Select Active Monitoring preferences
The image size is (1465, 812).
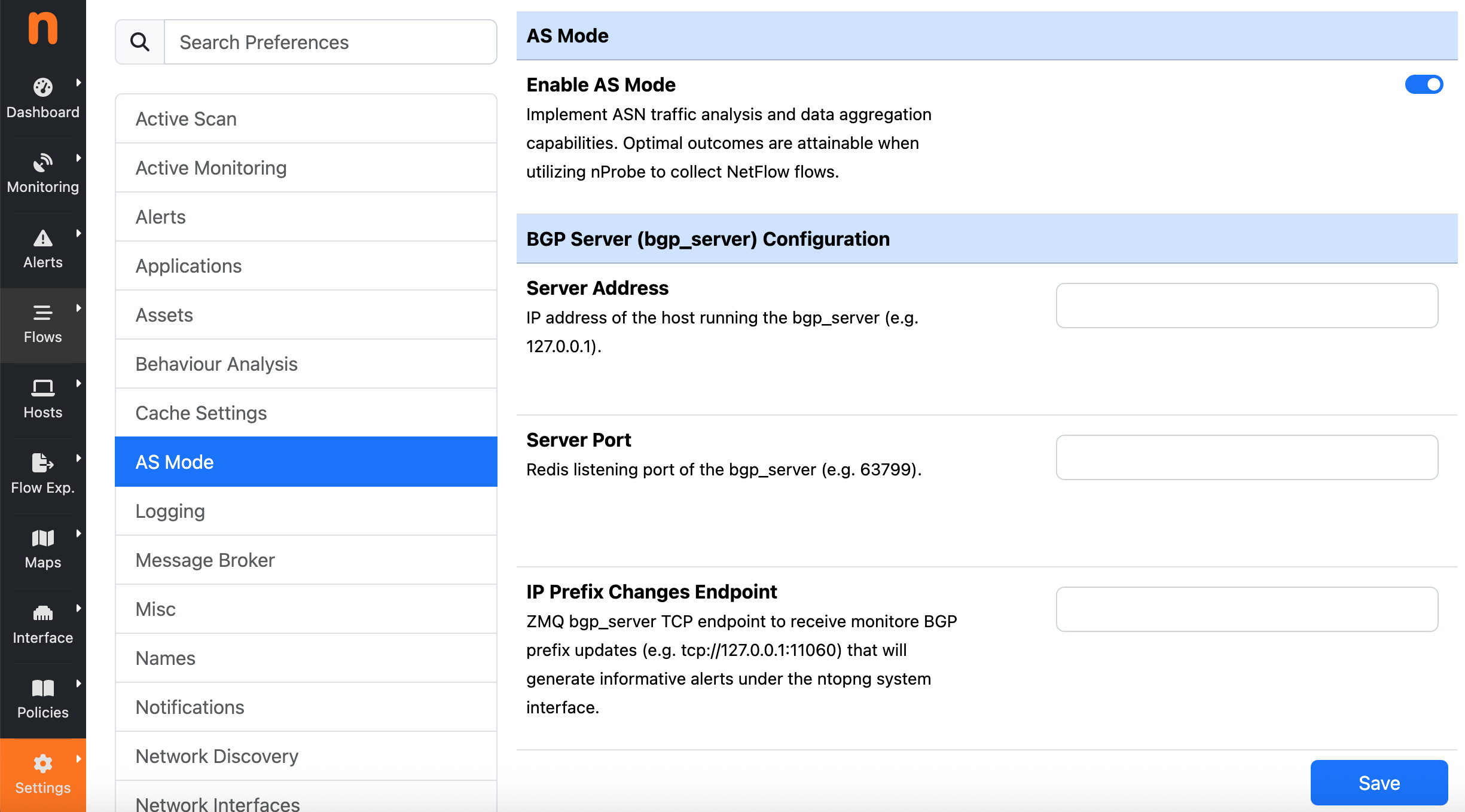point(306,168)
